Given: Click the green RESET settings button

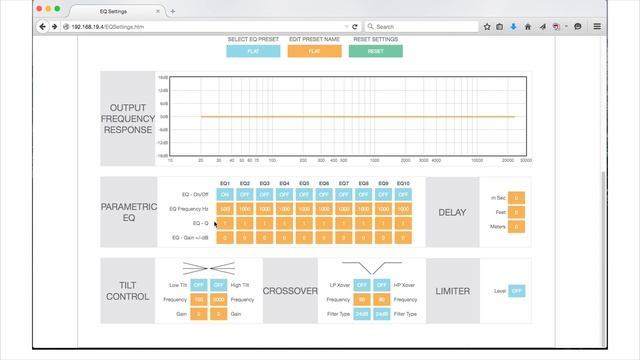Looking at the screenshot, I should pos(376,51).
